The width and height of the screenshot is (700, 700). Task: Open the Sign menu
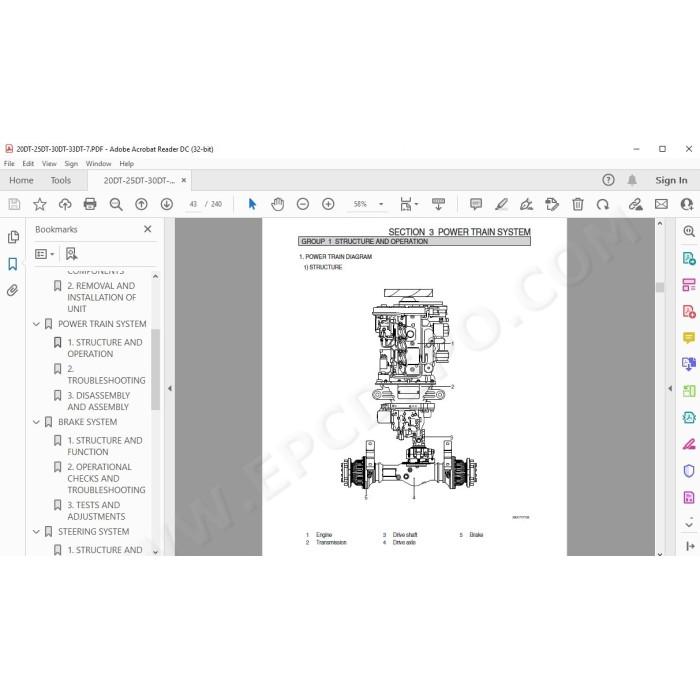coord(71,164)
